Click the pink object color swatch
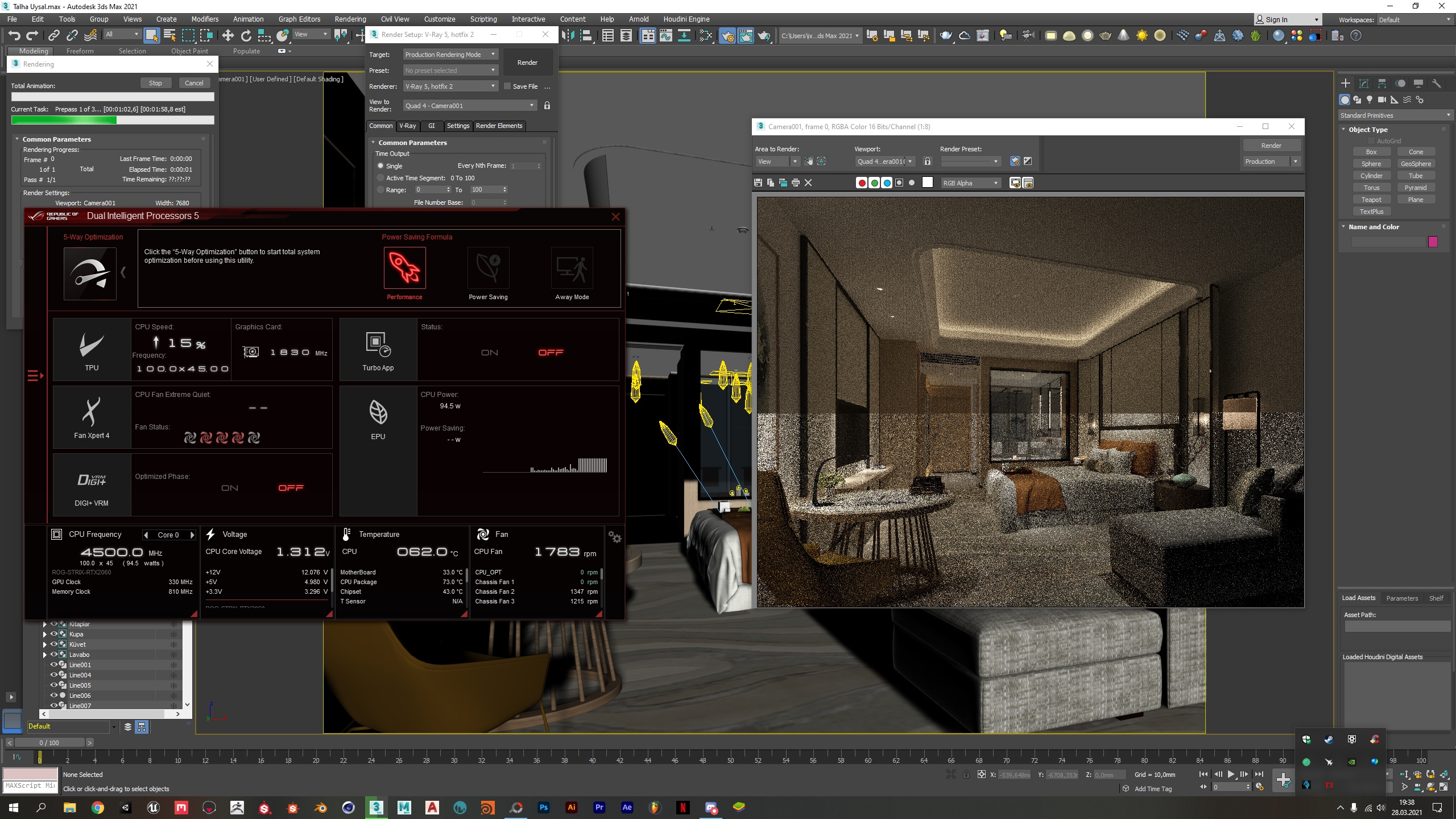Viewport: 1456px width, 819px height. tap(1433, 242)
